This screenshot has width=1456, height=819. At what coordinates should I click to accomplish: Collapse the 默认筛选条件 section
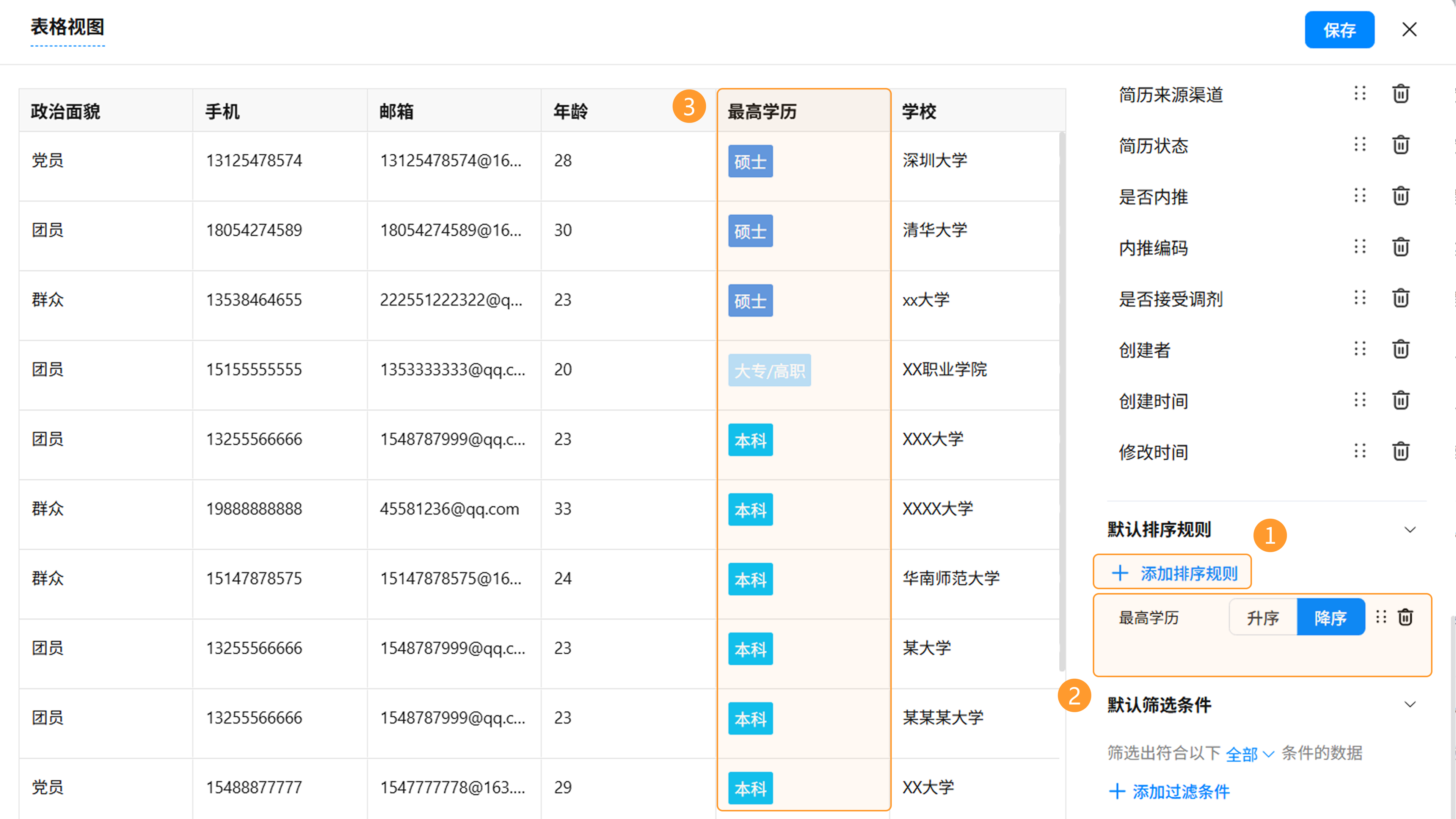pos(1410,704)
